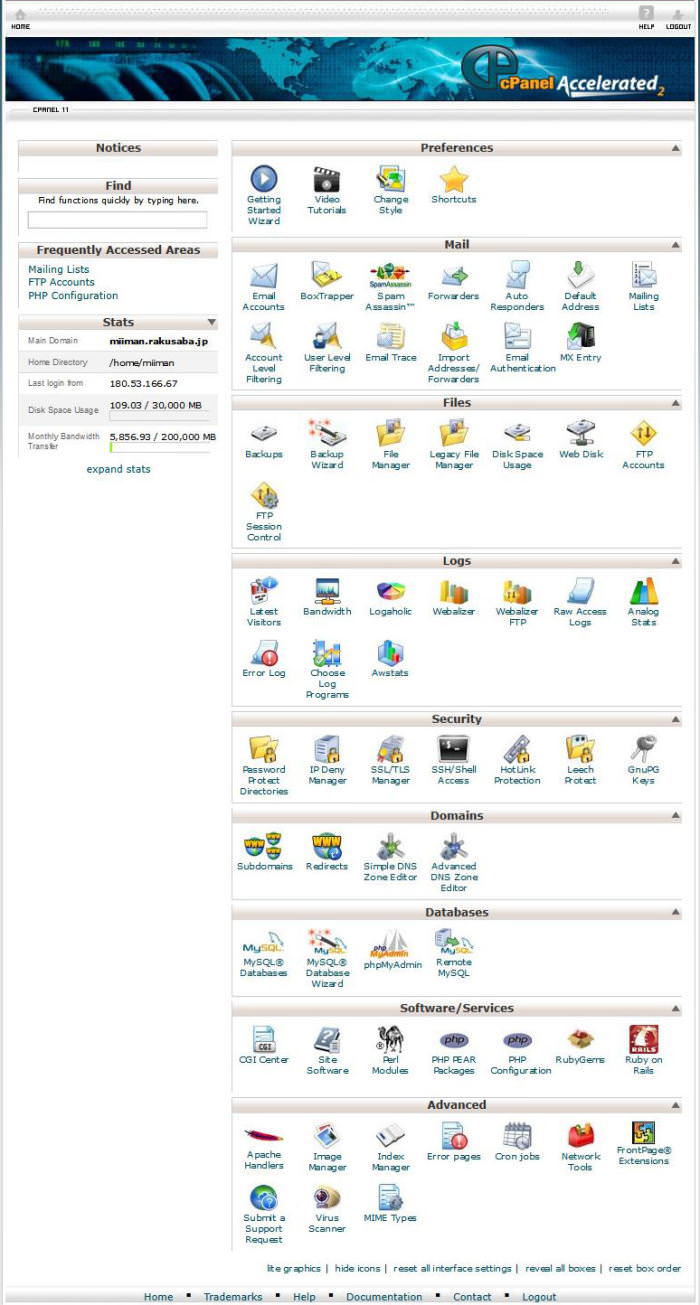Open Default Address settings
700x1305 pixels.
pyautogui.click(x=580, y=276)
